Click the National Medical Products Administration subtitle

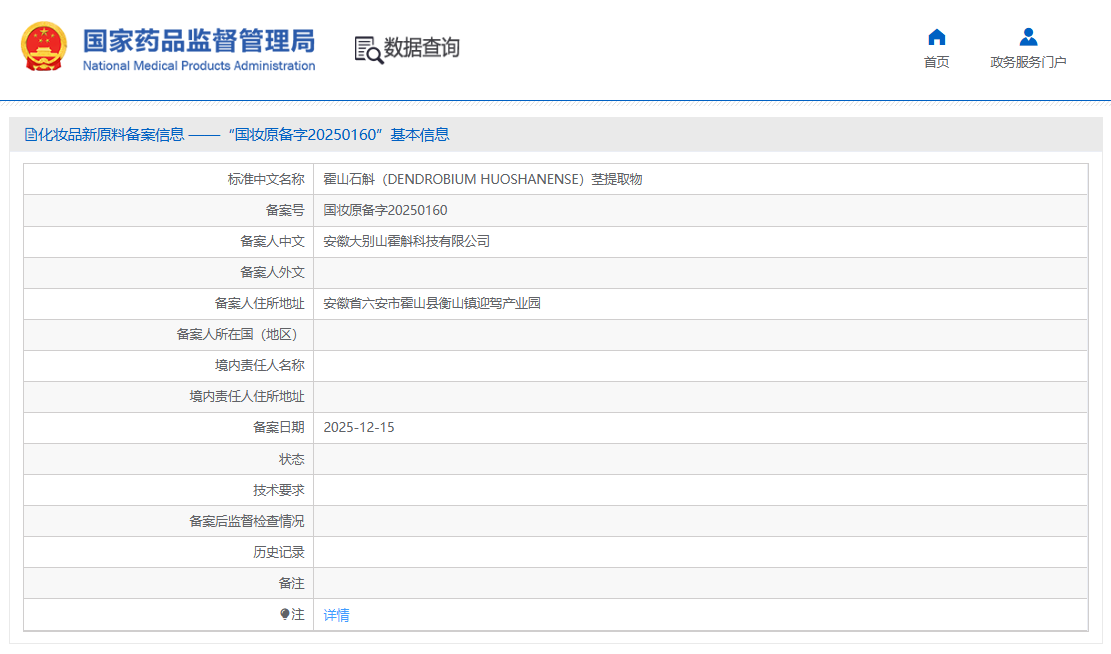pos(198,66)
